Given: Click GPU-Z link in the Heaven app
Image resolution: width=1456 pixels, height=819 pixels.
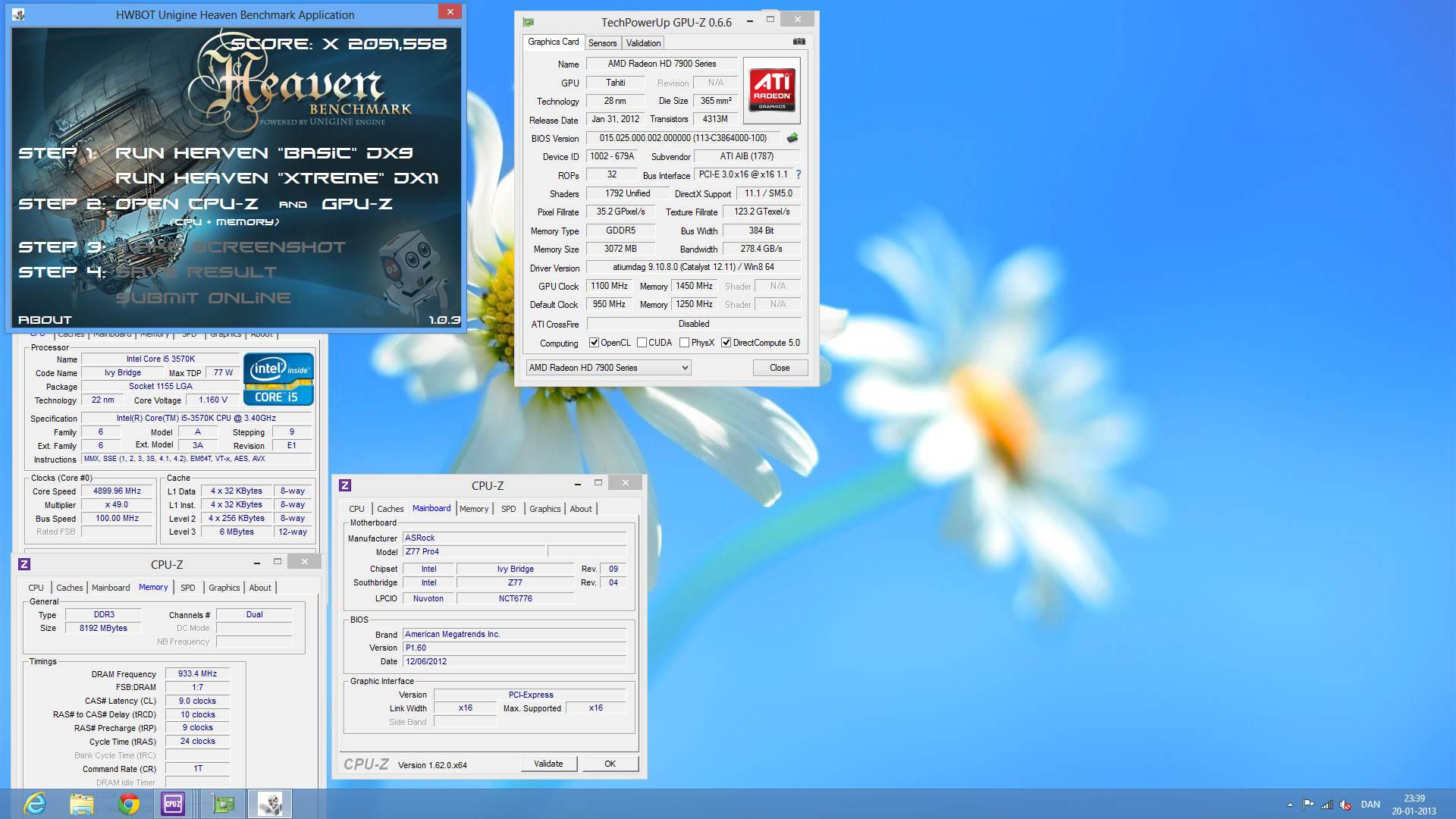Looking at the screenshot, I should [x=357, y=204].
